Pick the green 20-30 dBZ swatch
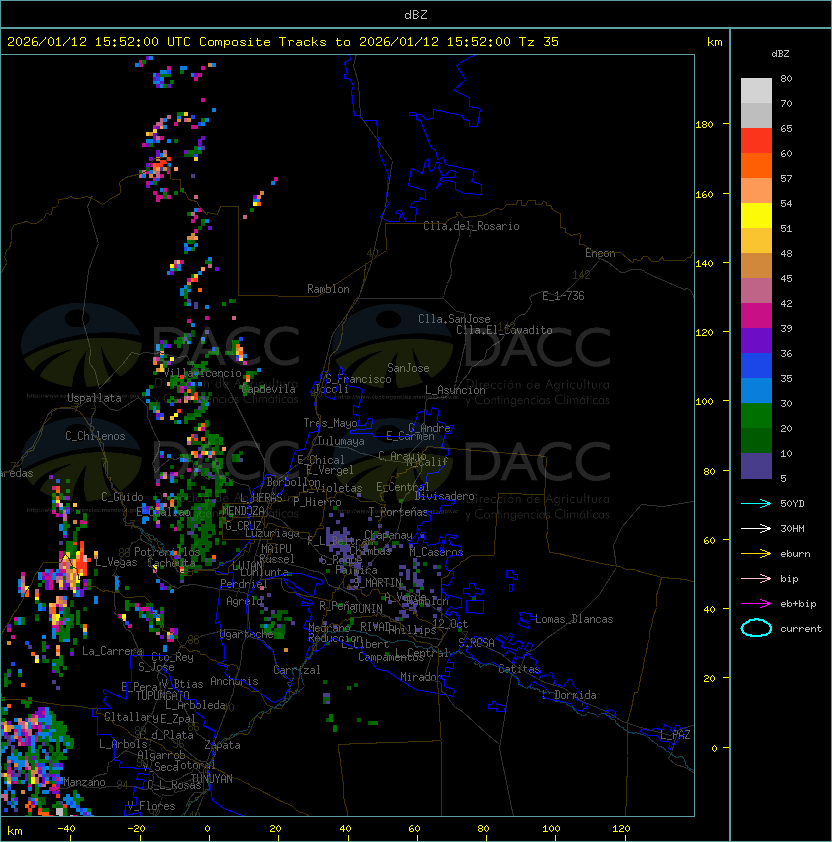The height and width of the screenshot is (842, 832). (756, 415)
